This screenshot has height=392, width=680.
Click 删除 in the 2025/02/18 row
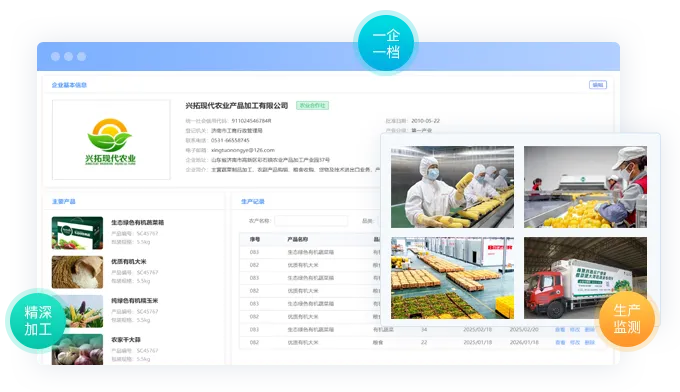coord(589,330)
